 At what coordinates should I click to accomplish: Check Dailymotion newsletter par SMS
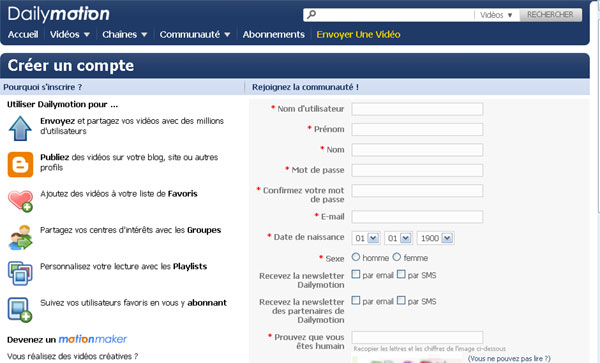pyautogui.click(x=401, y=274)
